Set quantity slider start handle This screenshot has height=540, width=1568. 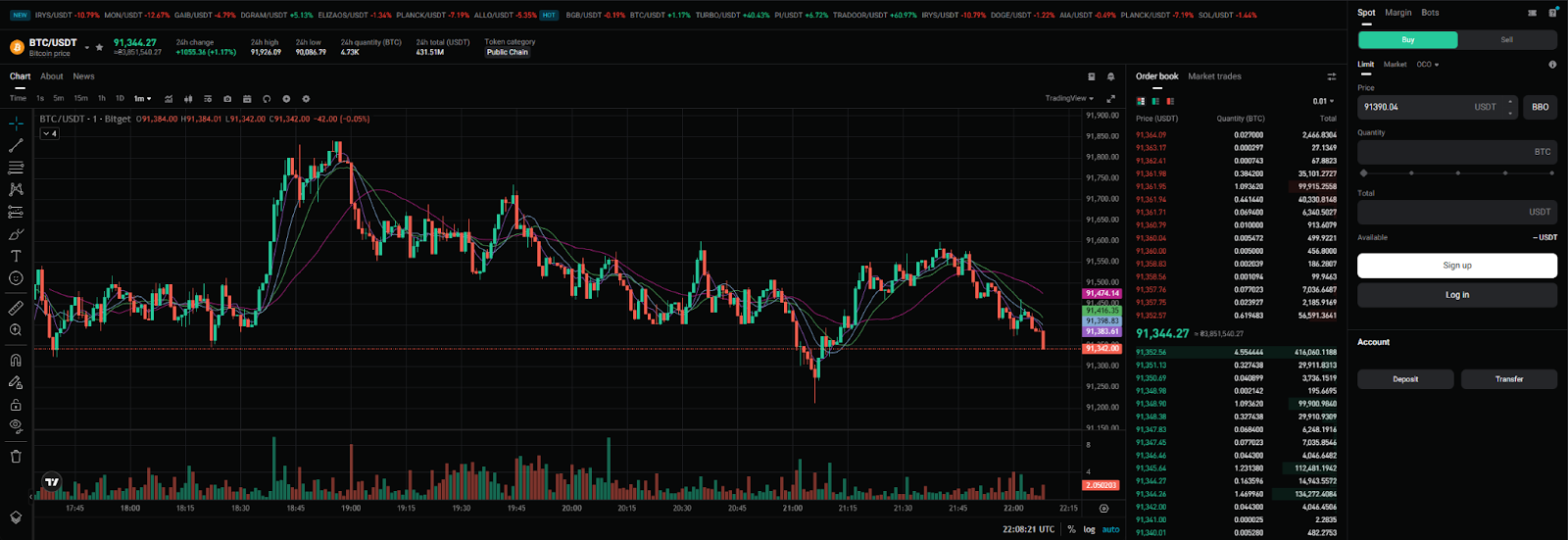pyautogui.click(x=1363, y=172)
